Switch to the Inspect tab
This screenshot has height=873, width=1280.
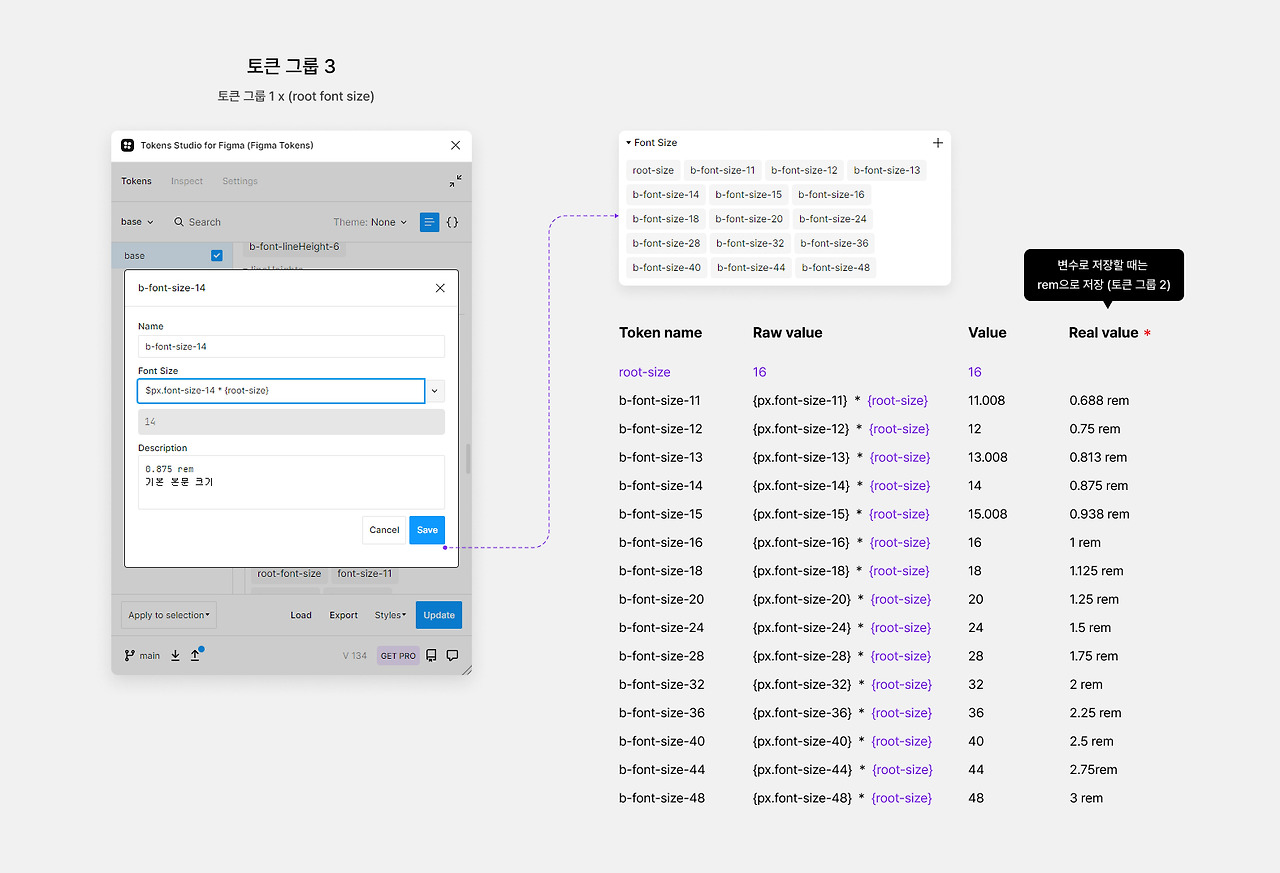[x=187, y=181]
